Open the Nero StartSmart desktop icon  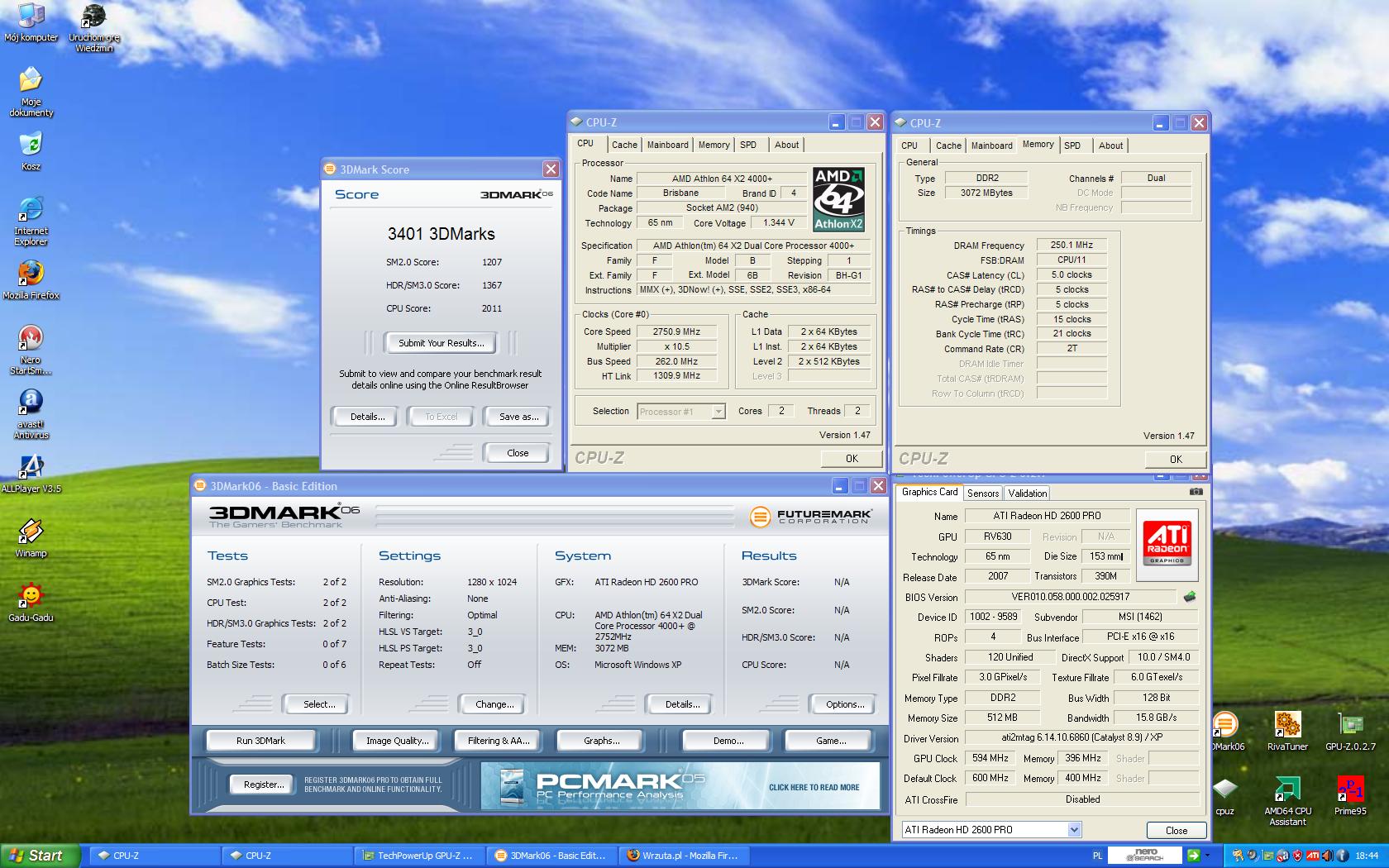(x=31, y=350)
